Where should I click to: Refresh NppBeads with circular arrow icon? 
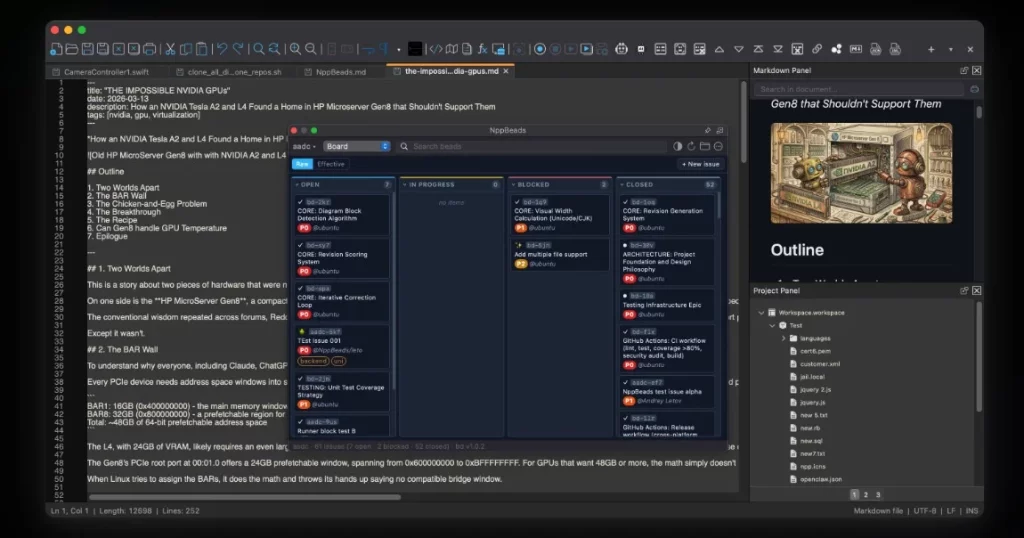click(691, 146)
